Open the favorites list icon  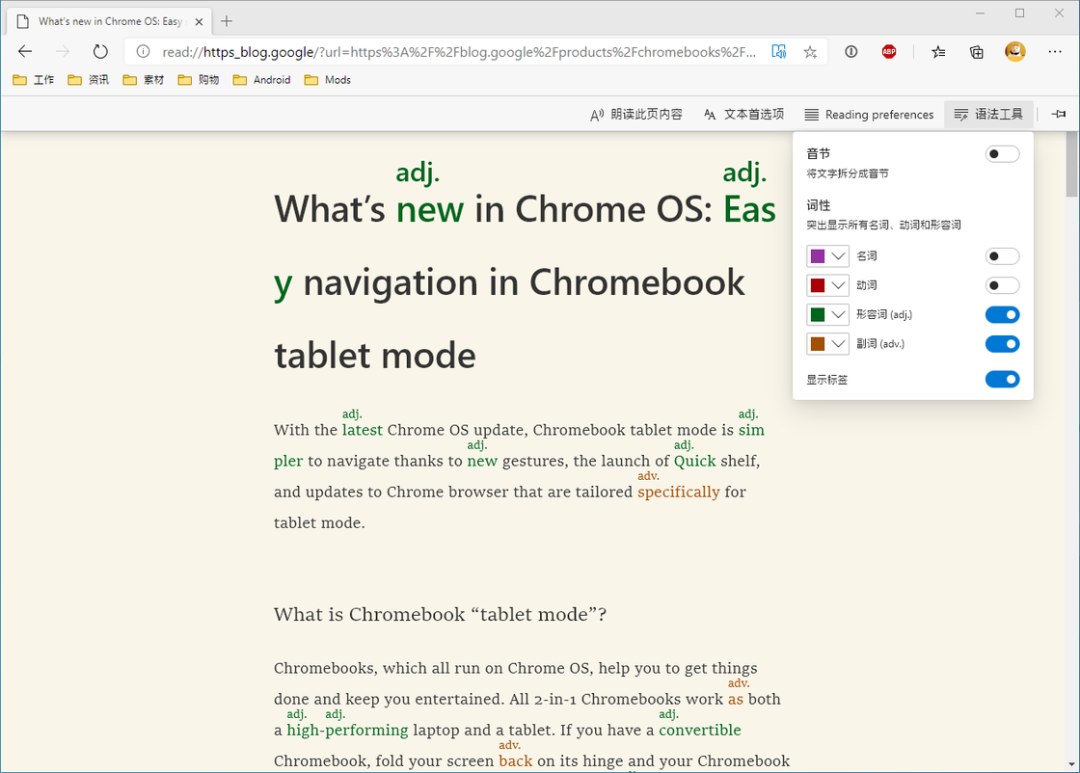tap(938, 52)
